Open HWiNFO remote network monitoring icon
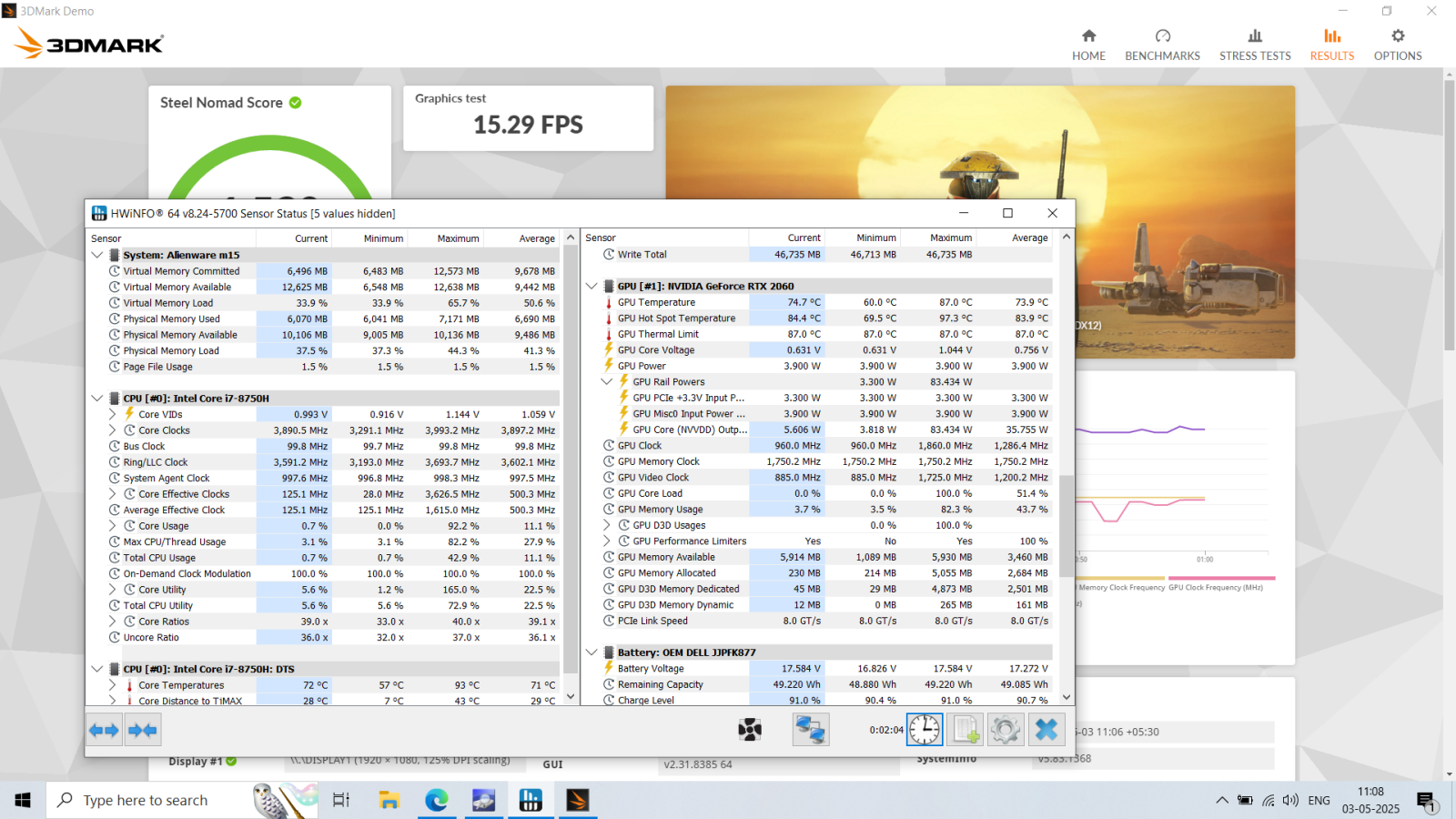The height and width of the screenshot is (819, 1456). [810, 730]
